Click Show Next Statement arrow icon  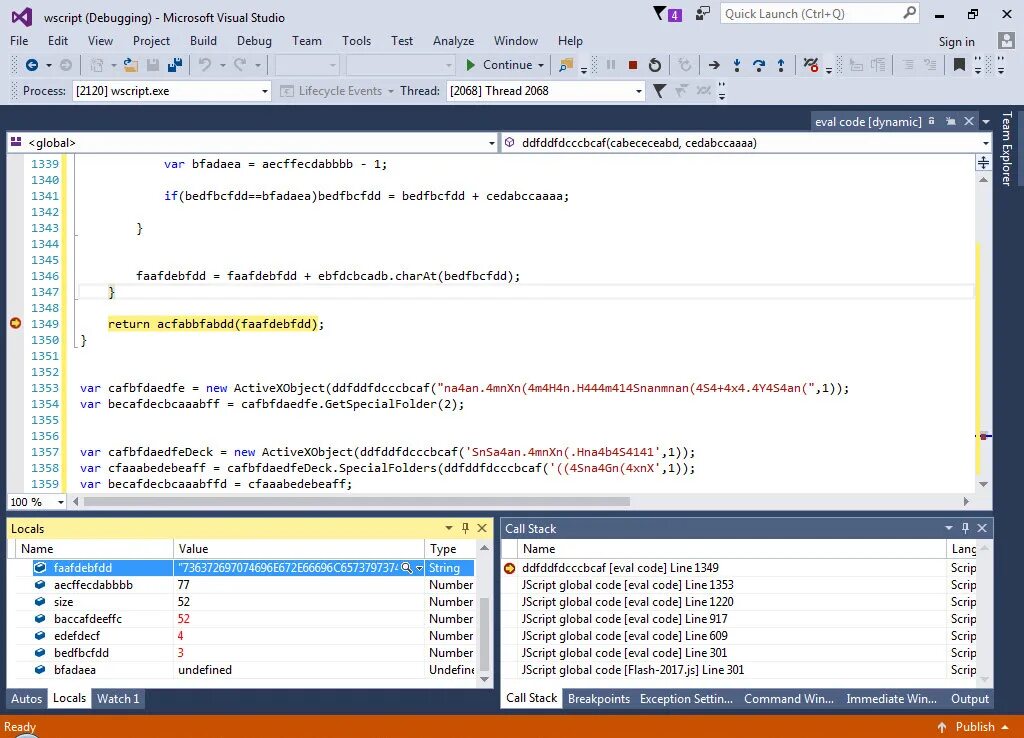[x=714, y=65]
